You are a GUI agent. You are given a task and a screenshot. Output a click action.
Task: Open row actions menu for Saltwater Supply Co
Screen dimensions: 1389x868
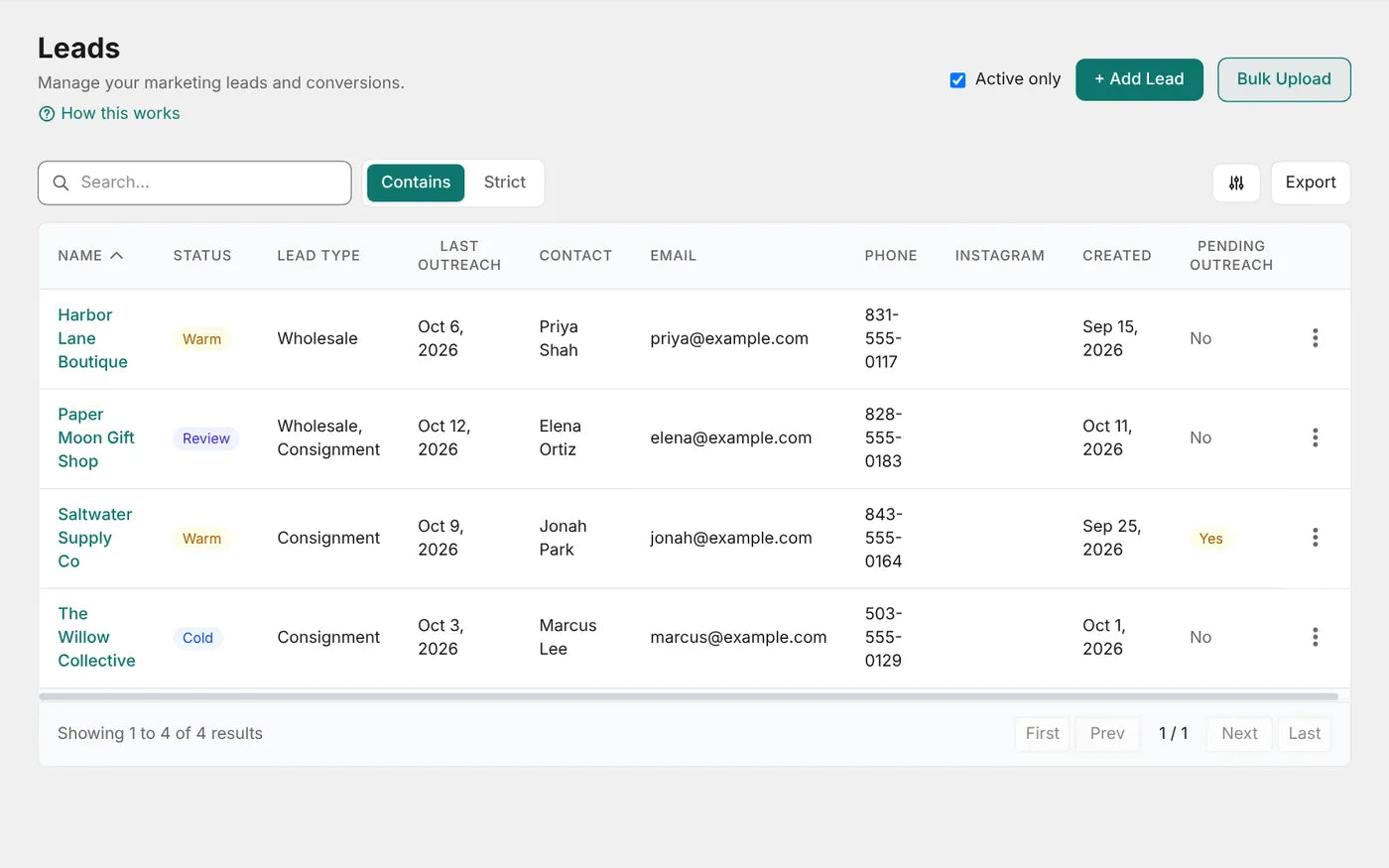coord(1316,538)
